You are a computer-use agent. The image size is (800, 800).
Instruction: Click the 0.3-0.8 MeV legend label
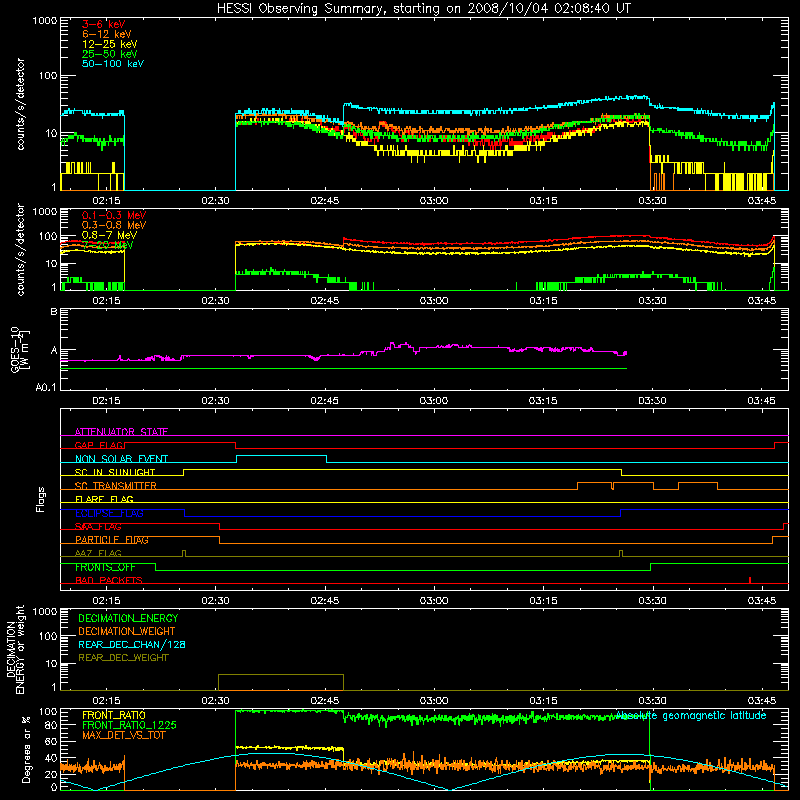[x=114, y=225]
